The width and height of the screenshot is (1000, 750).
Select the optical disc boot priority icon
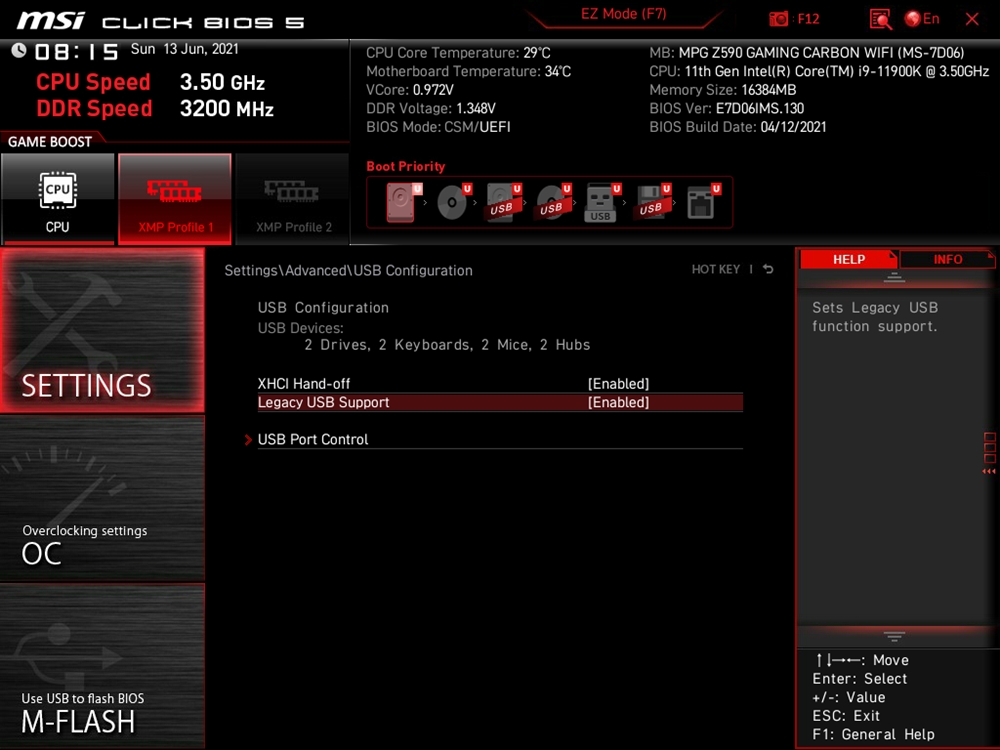point(453,202)
